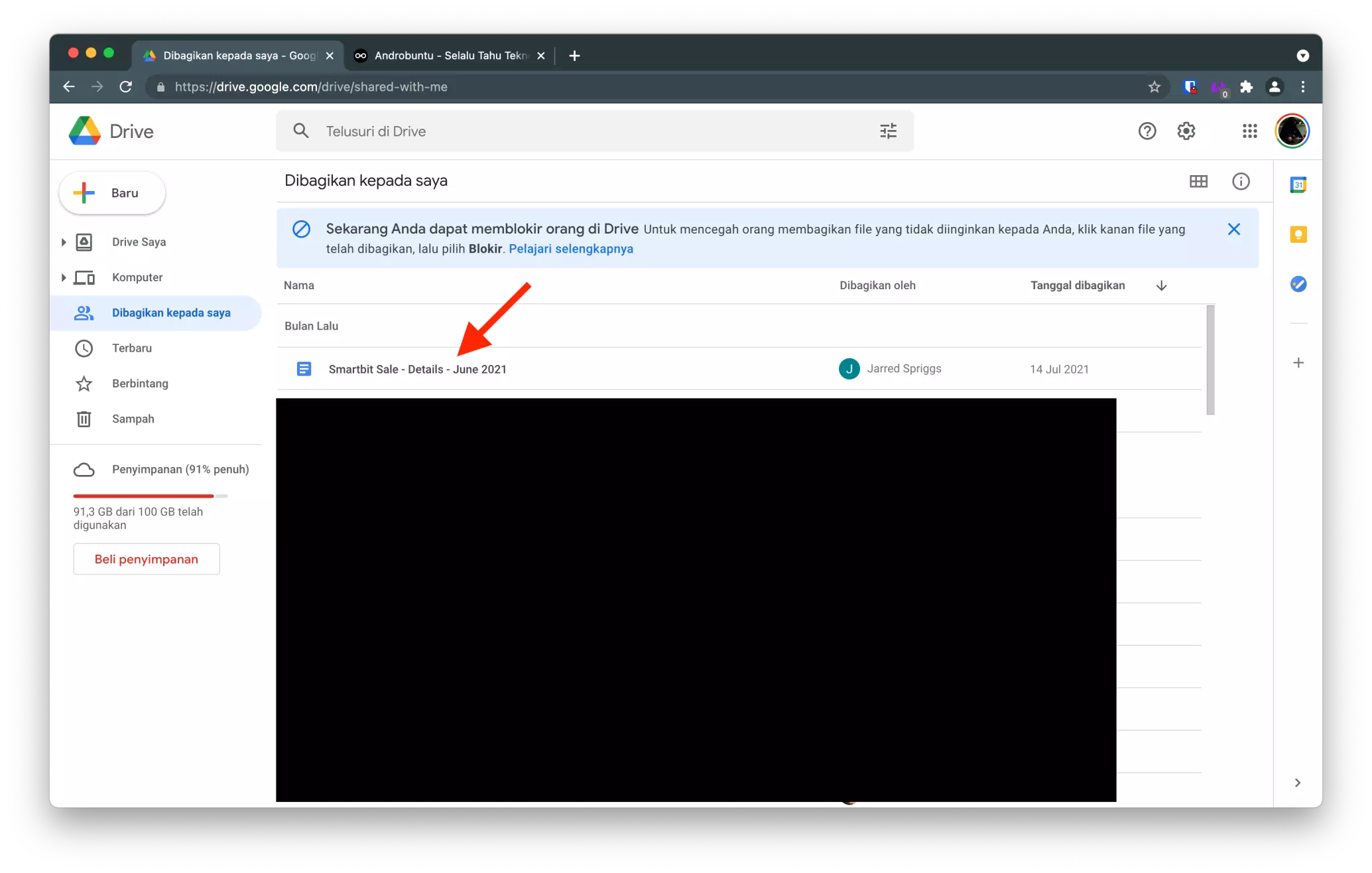Select Berbintang in the sidebar menu
Viewport: 1372px width, 873px height.
(139, 383)
